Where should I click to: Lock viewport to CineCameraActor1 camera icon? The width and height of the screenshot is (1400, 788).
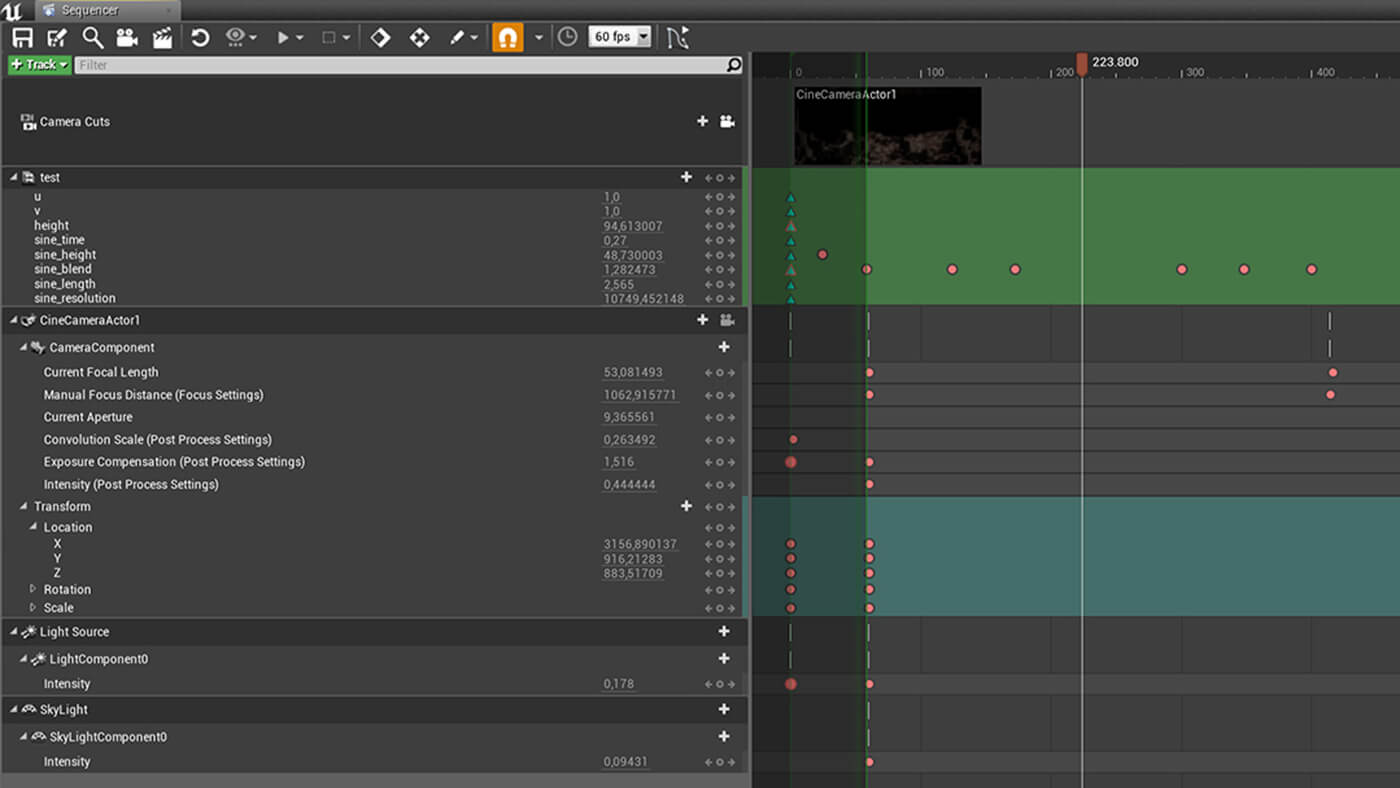[x=727, y=320]
